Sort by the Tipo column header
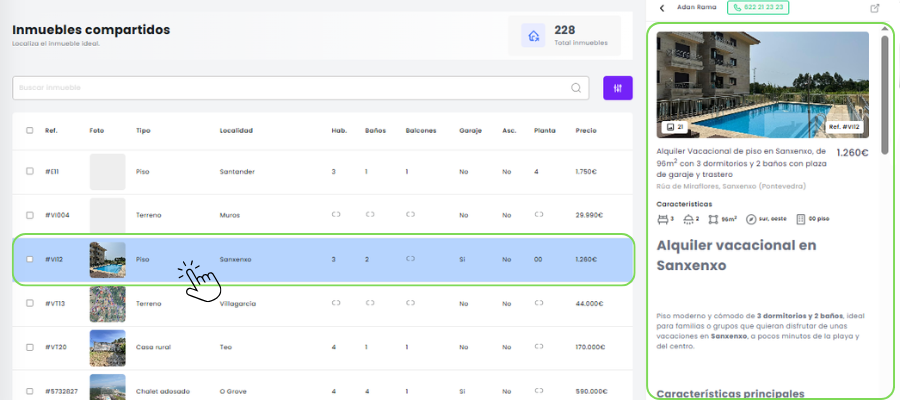 pos(143,130)
